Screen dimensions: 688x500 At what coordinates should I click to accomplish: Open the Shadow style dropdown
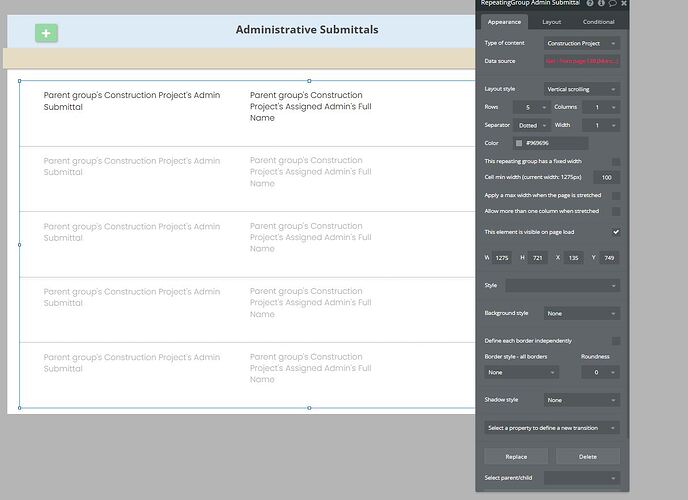(x=581, y=400)
